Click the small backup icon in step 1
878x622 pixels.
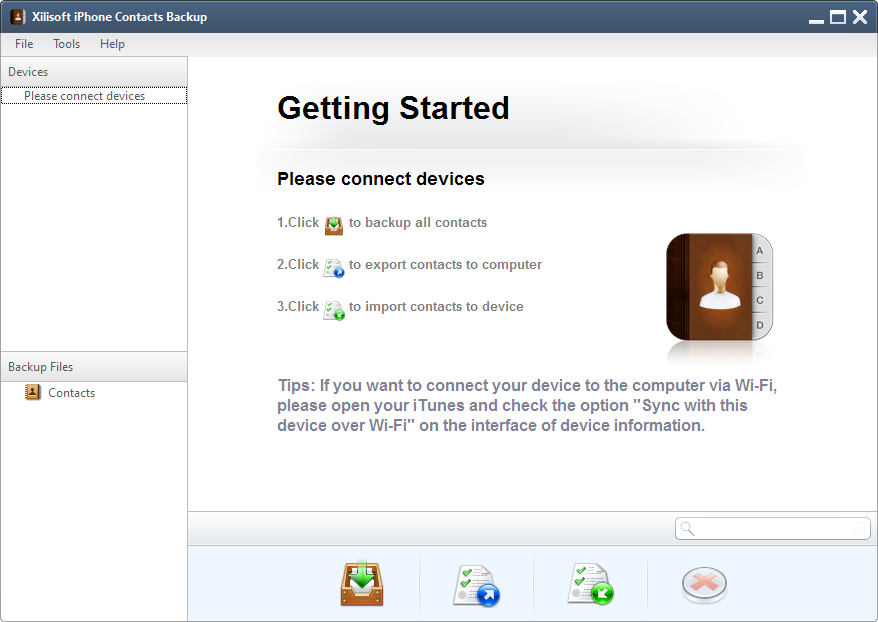pyautogui.click(x=334, y=225)
